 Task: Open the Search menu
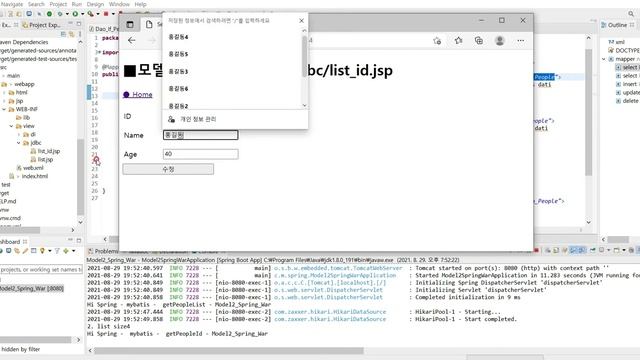pos(36,4)
